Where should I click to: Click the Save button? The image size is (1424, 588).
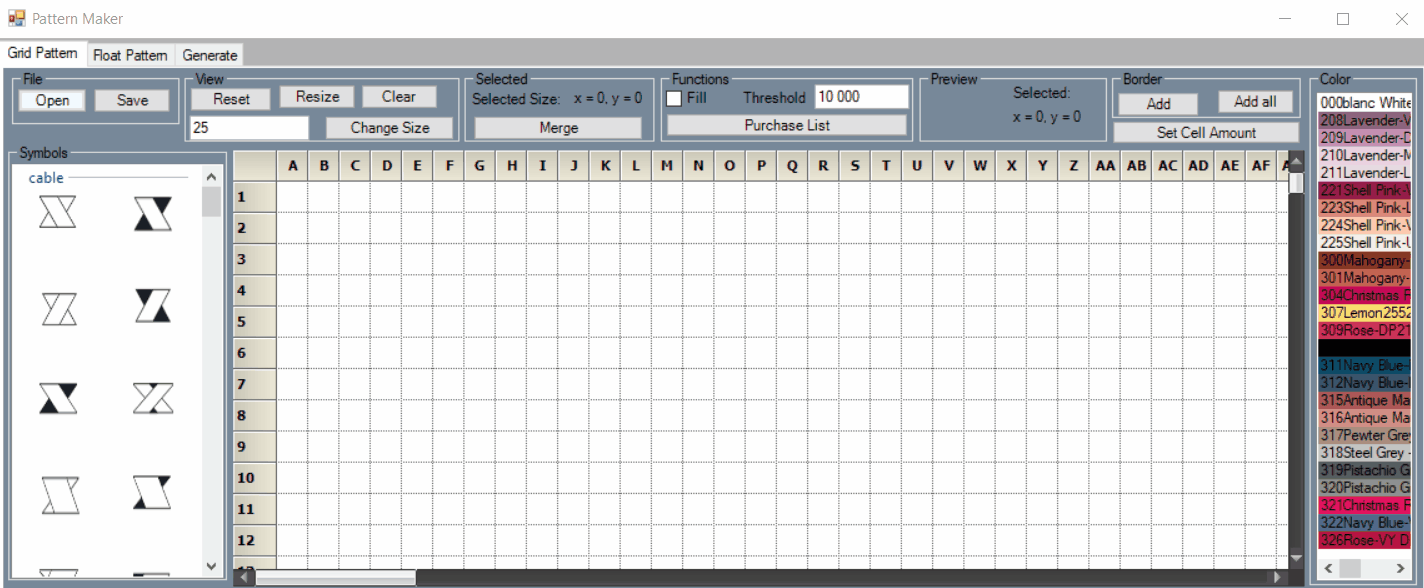coord(132,100)
